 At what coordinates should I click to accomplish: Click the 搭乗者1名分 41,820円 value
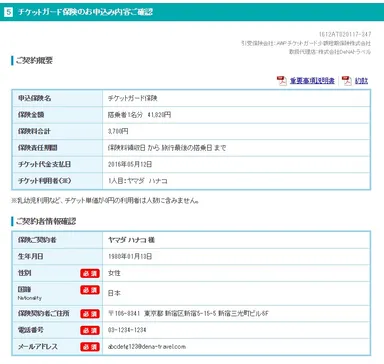[x=139, y=115]
